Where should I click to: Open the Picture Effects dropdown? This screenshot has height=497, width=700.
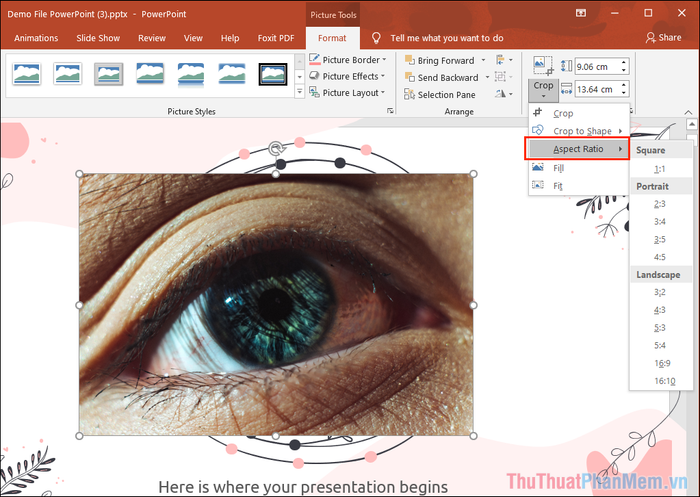tap(347, 76)
